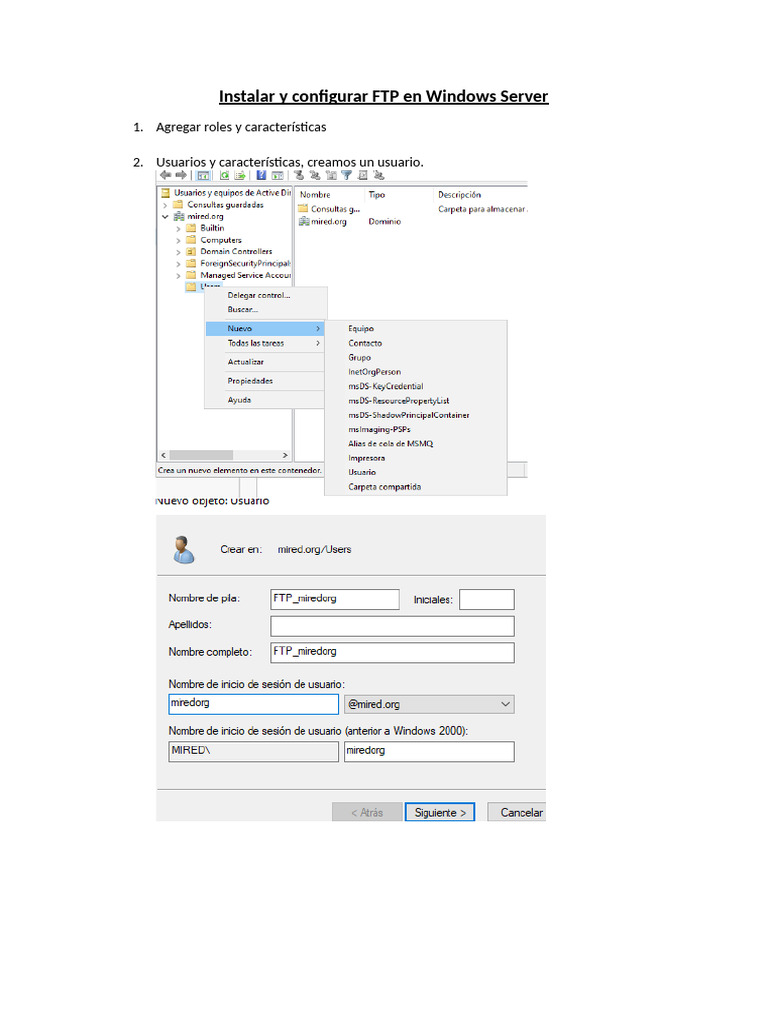Click the mired.org domain icon in list pane
This screenshot has height=1024, width=768.
point(304,221)
